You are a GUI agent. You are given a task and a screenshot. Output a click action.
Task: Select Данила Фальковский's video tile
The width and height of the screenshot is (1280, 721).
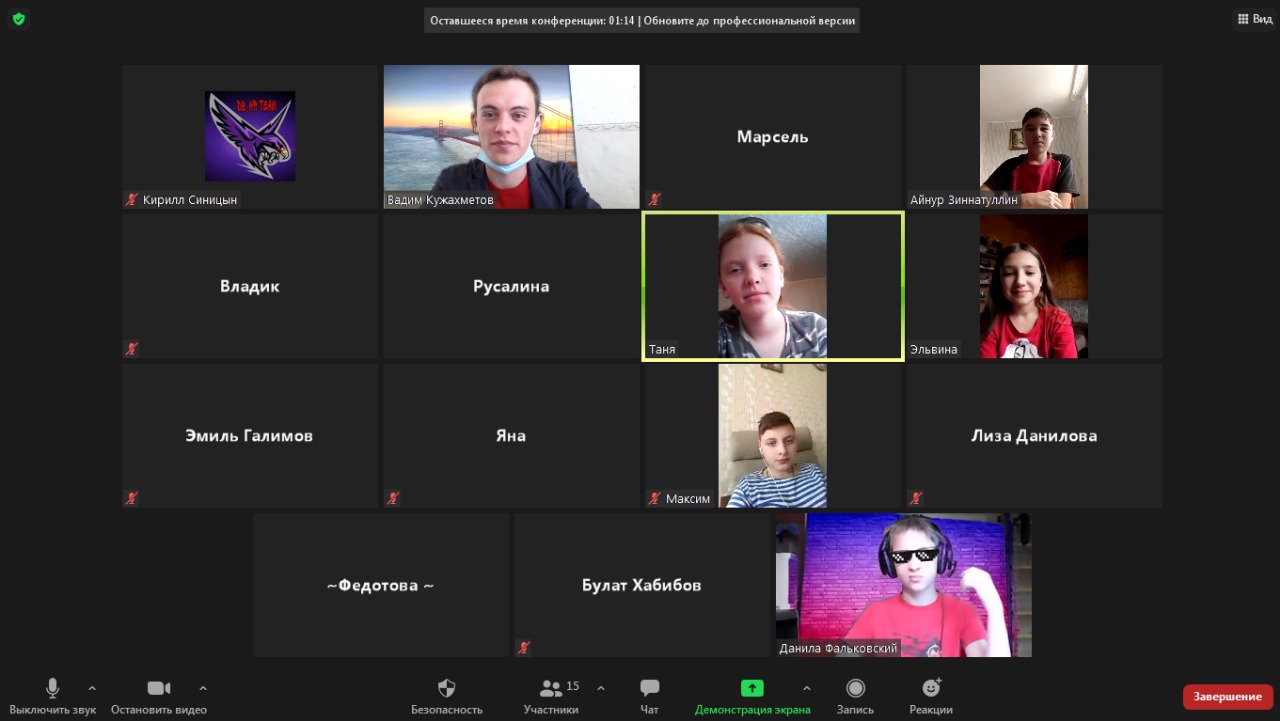(x=903, y=585)
